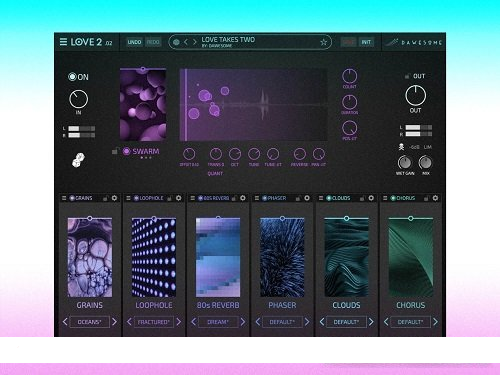Toggle GRAINS module power in header
Image resolution: width=500 pixels, height=375 pixels.
(72, 198)
